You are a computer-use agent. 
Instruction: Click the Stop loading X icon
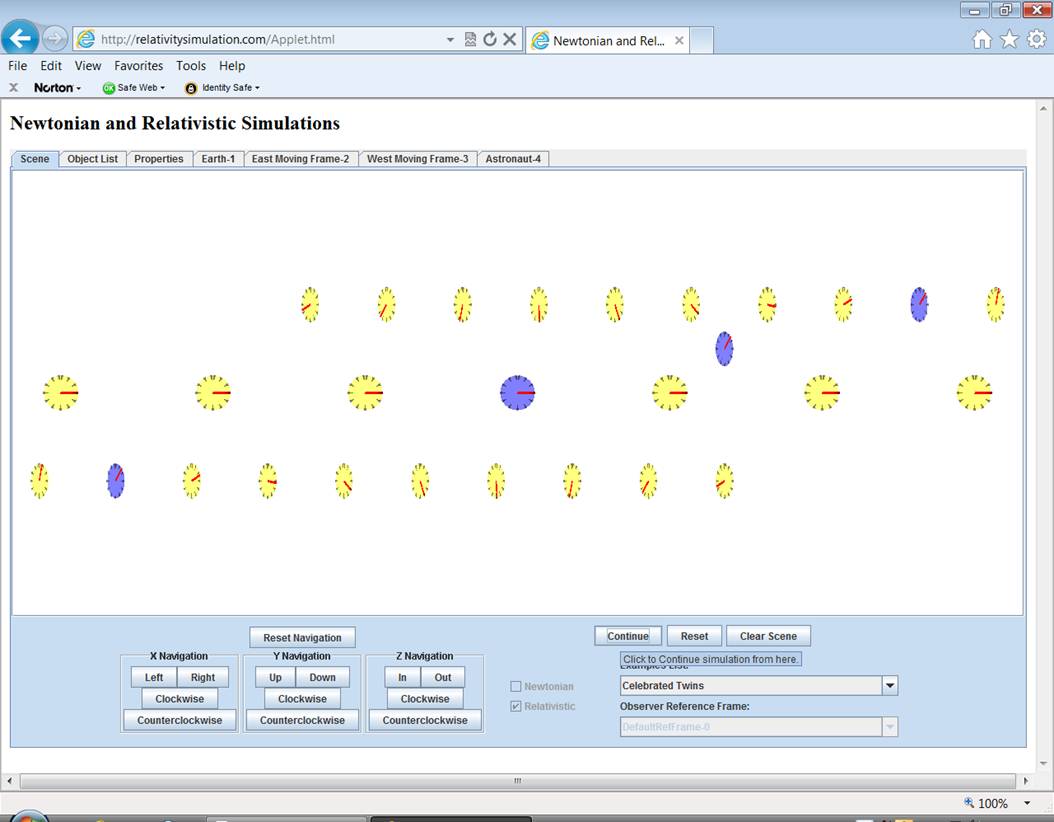(509, 40)
